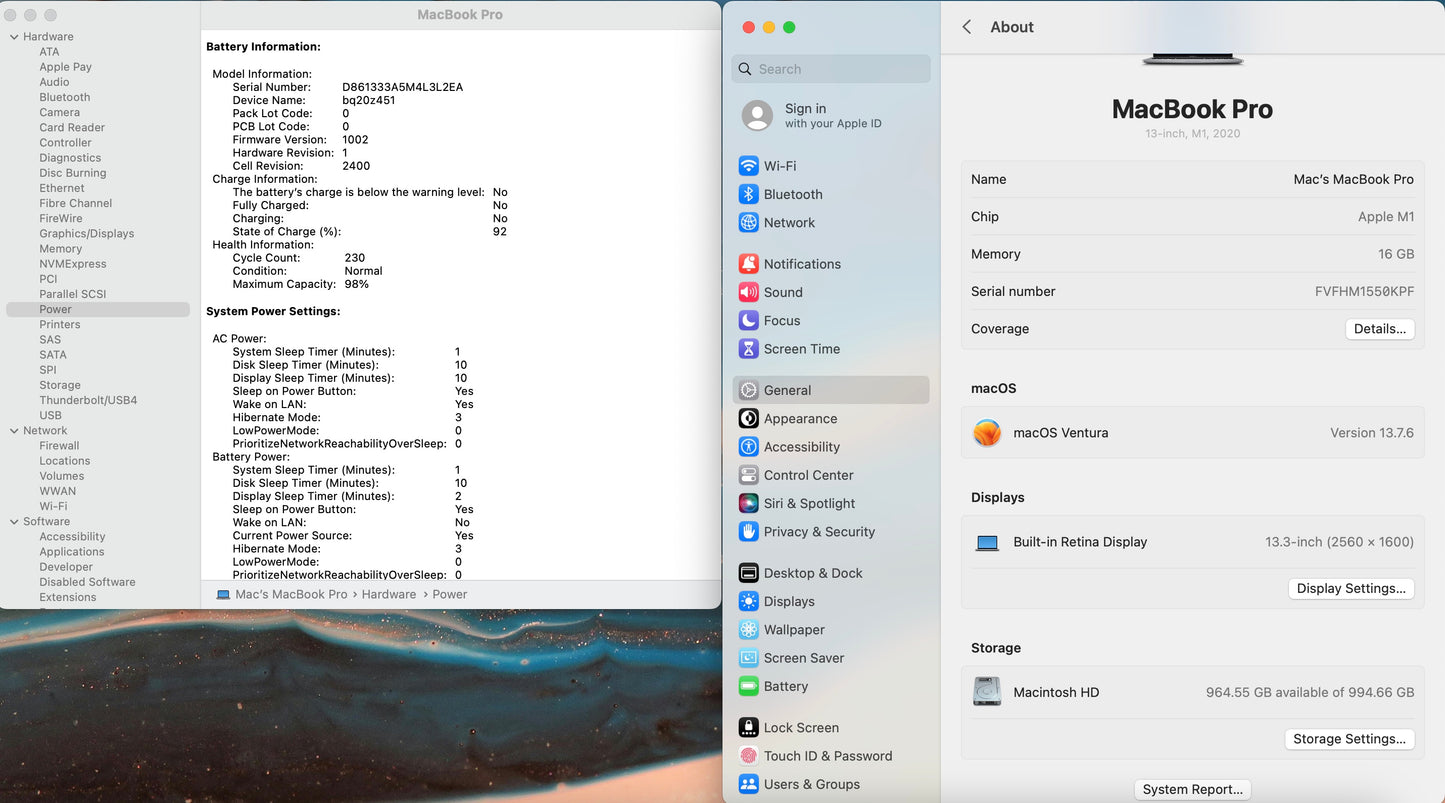Collapse the Network section in System Information
This screenshot has height=803, width=1445.
pos(14,431)
